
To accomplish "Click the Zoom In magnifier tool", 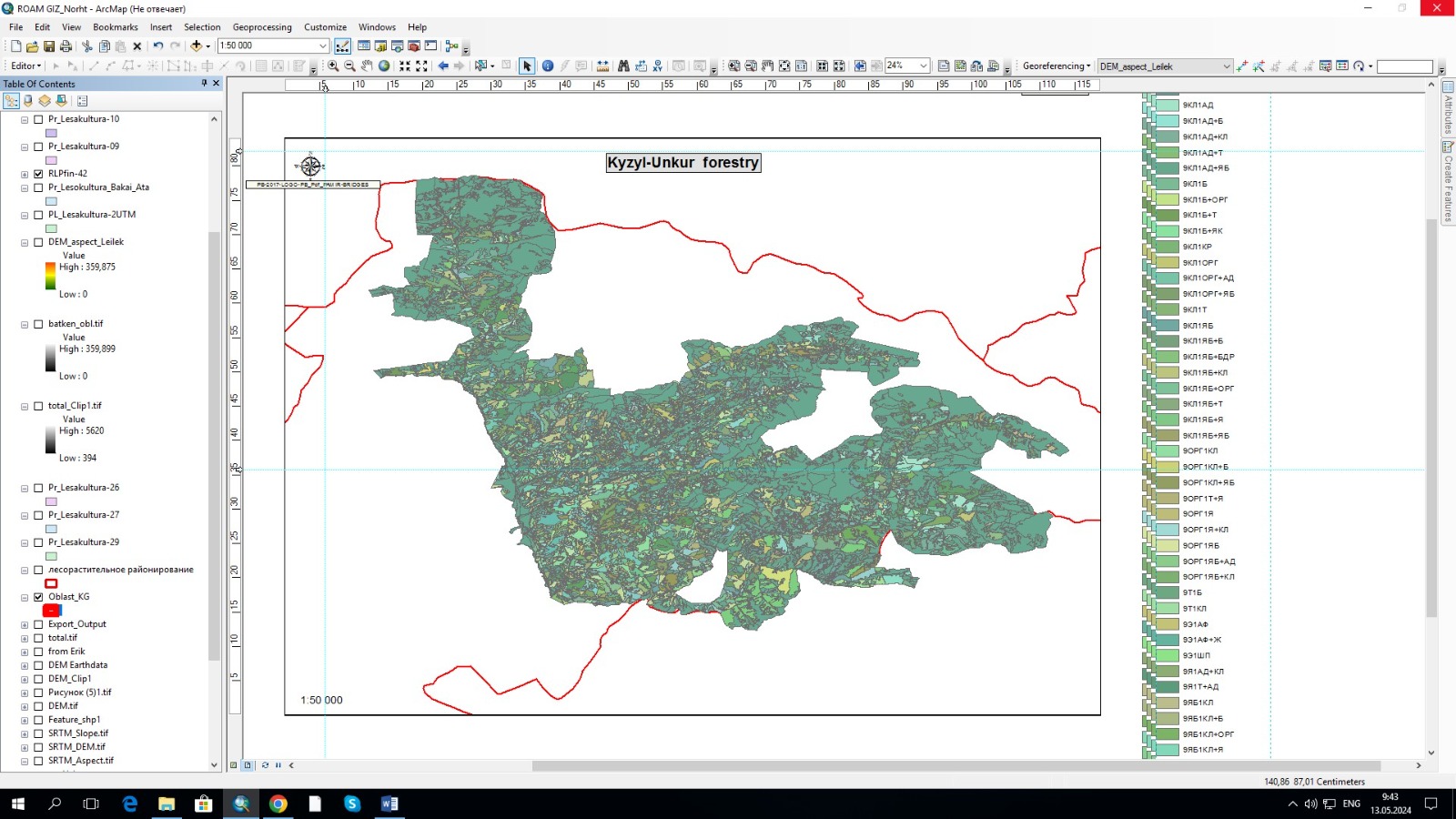I will coord(333,66).
